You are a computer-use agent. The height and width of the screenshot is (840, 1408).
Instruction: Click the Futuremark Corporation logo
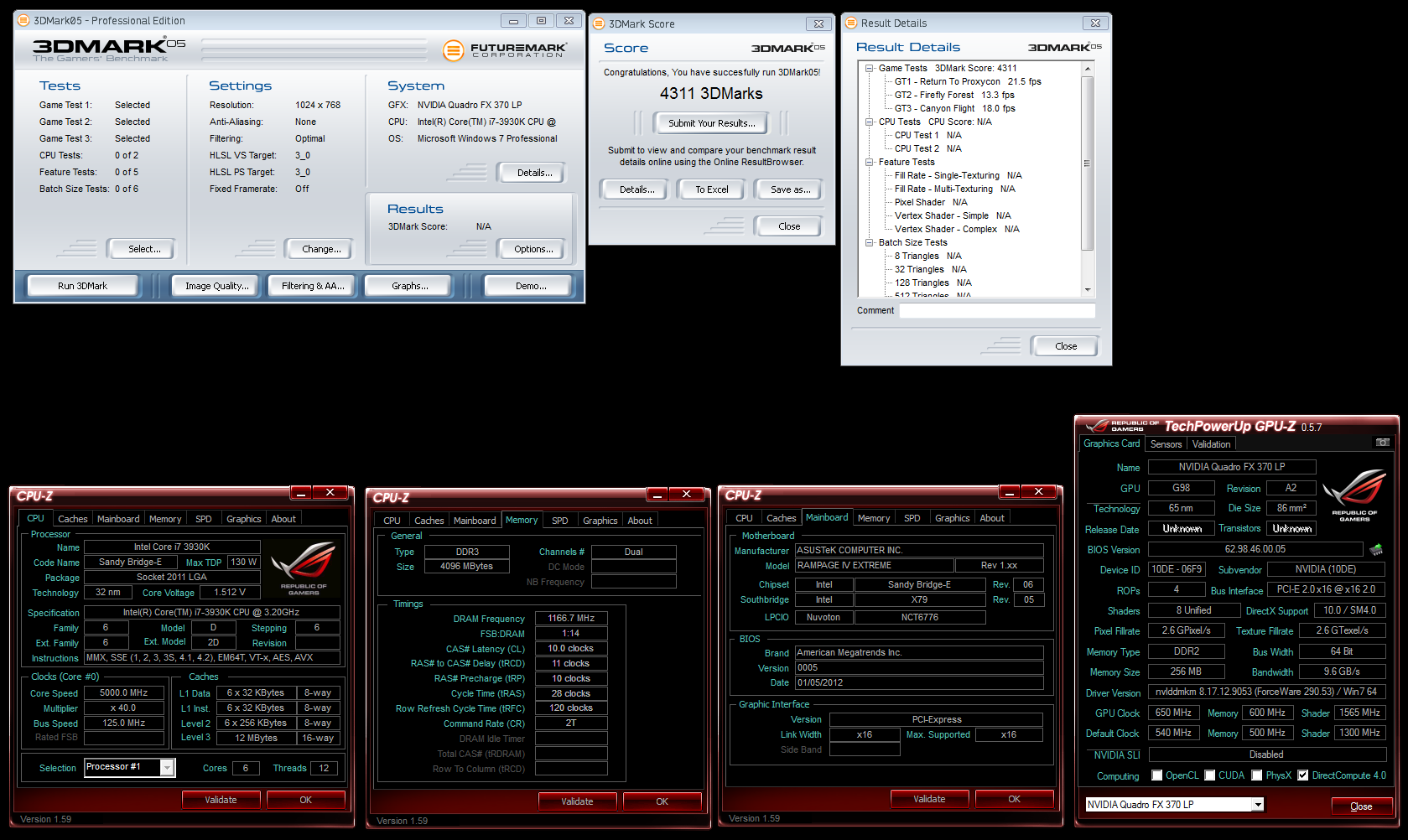coord(504,50)
